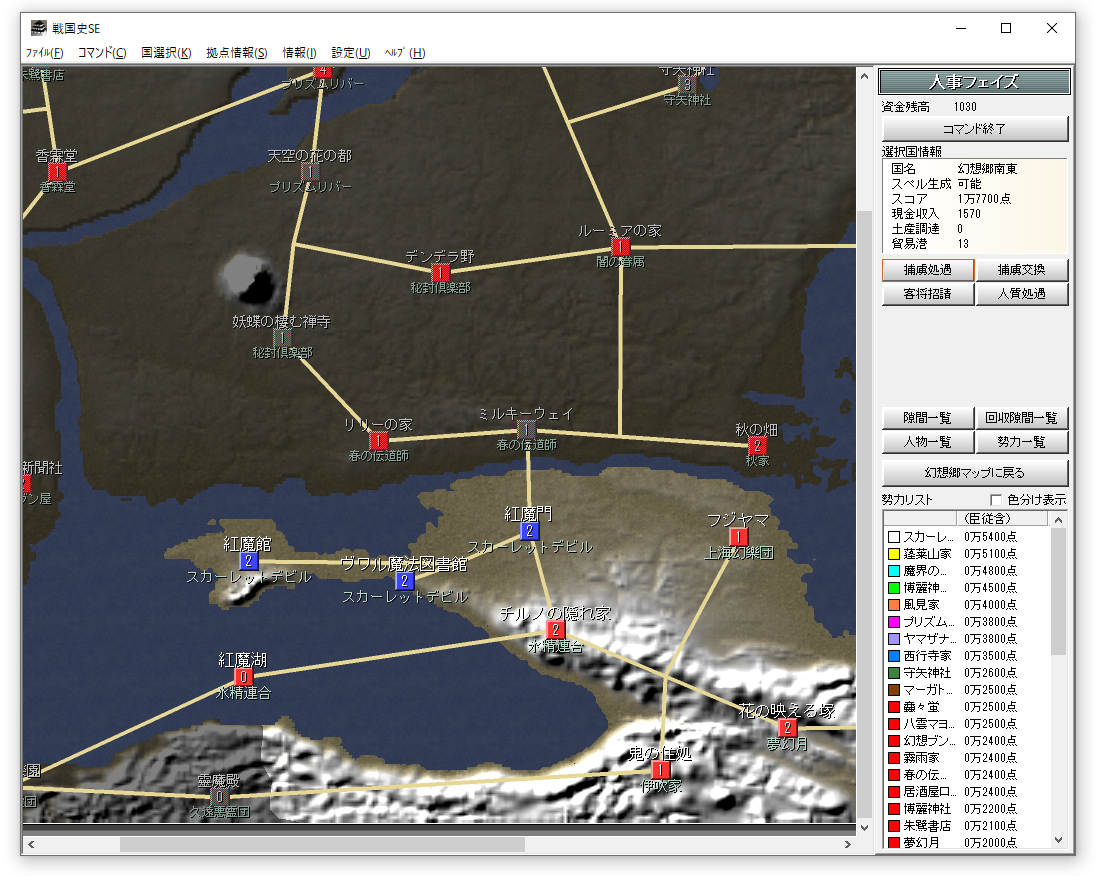This screenshot has width=1096, height=876.
Task: Open the コマンド(C) menu
Action: tap(102, 53)
